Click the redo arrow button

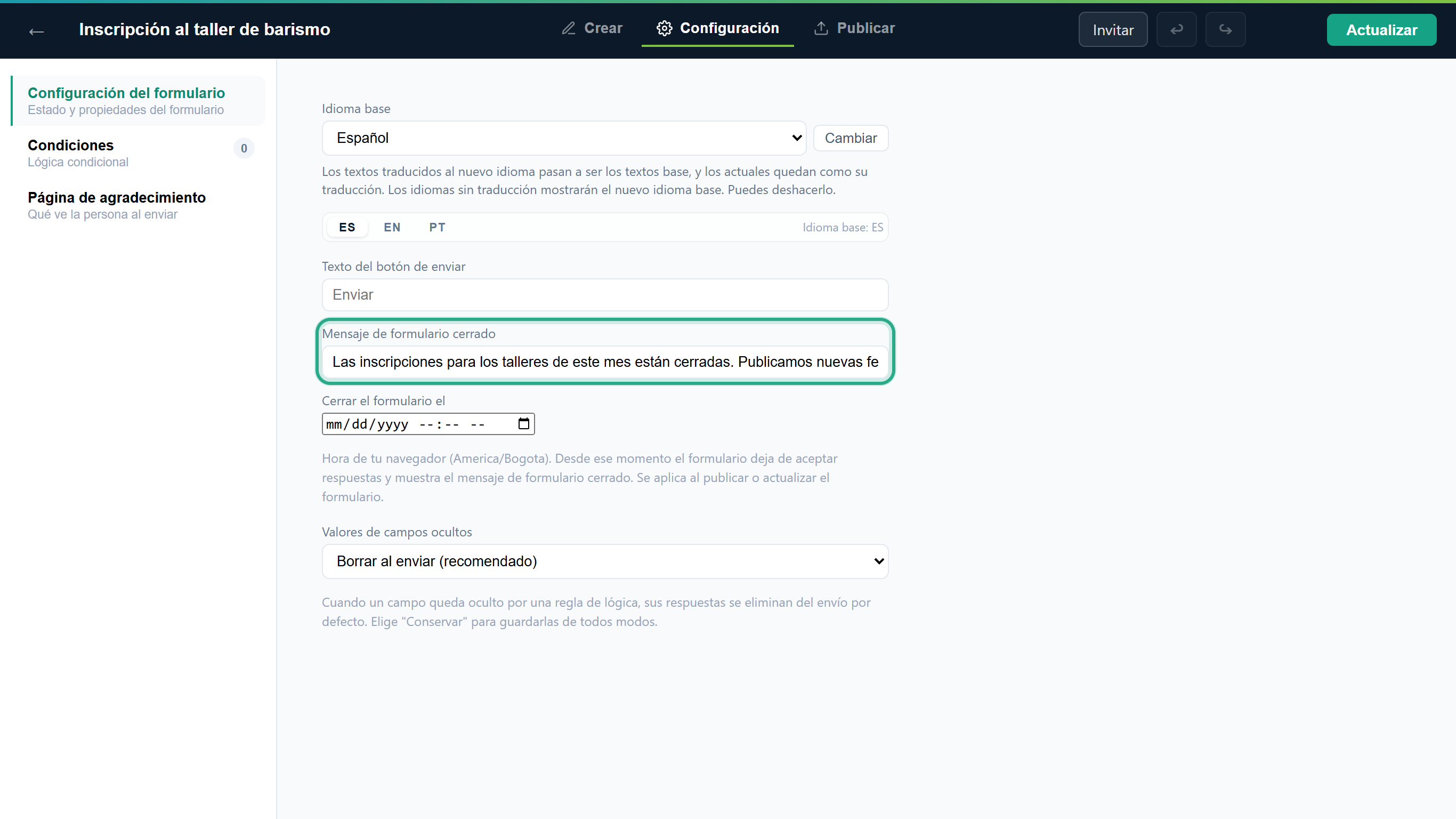tap(1225, 29)
